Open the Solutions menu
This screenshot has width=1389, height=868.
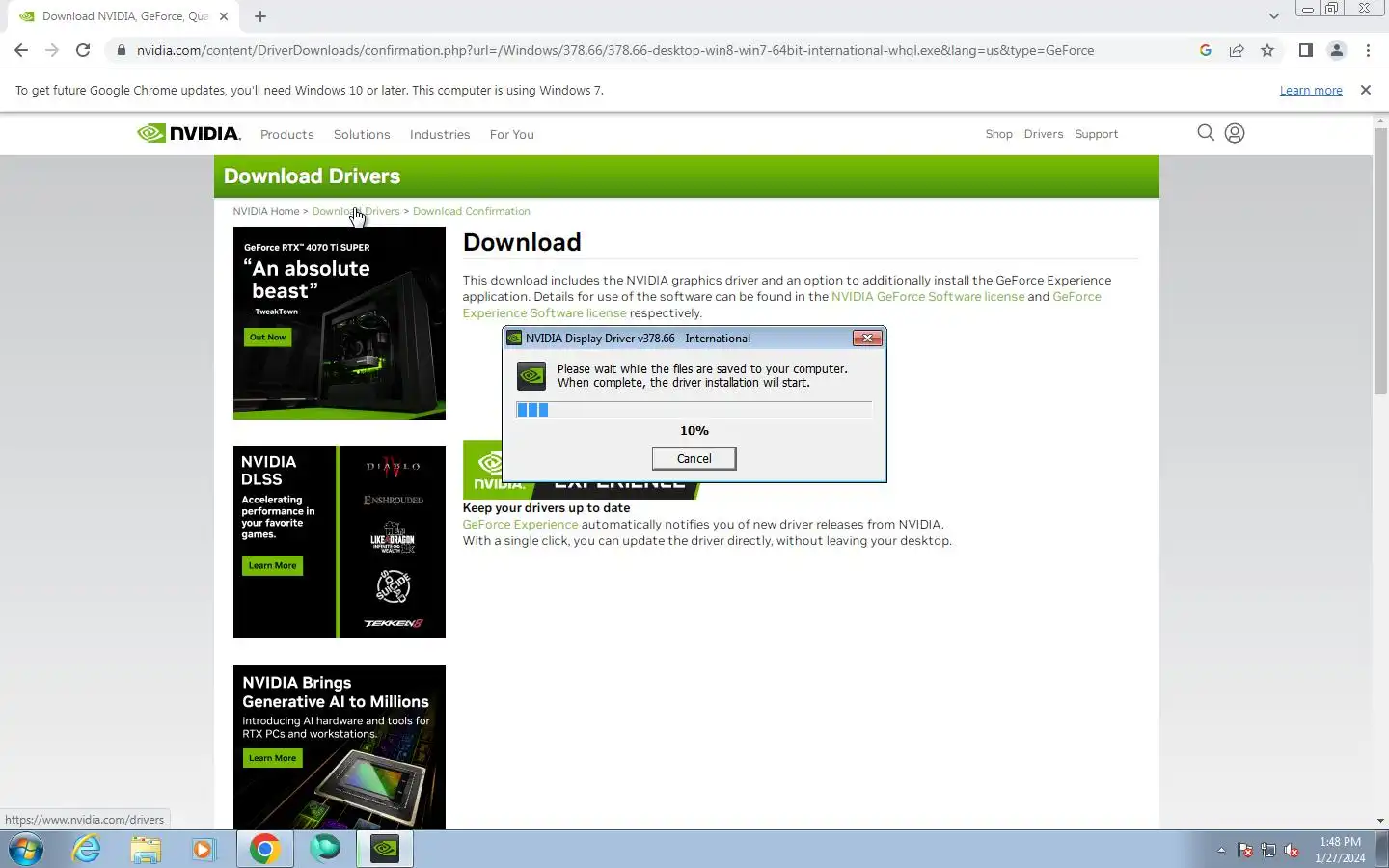(362, 134)
